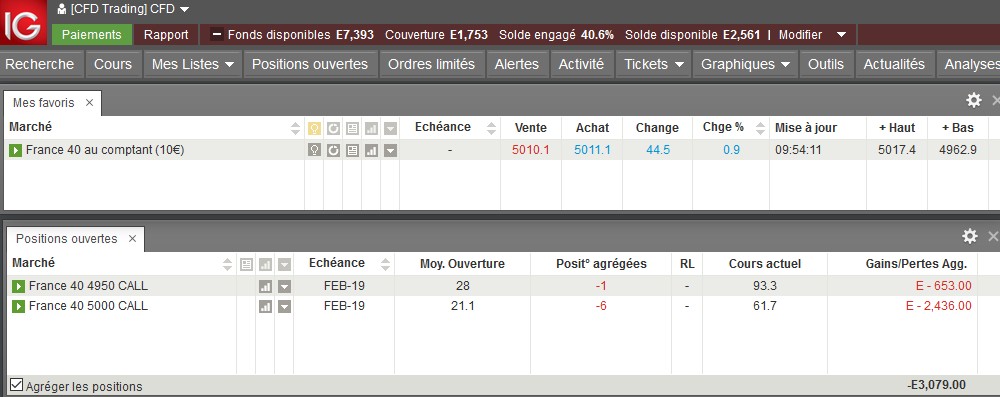This screenshot has width=1000, height=397.
Task: Open the row dropdown for France 40 au comptant
Action: [390, 151]
